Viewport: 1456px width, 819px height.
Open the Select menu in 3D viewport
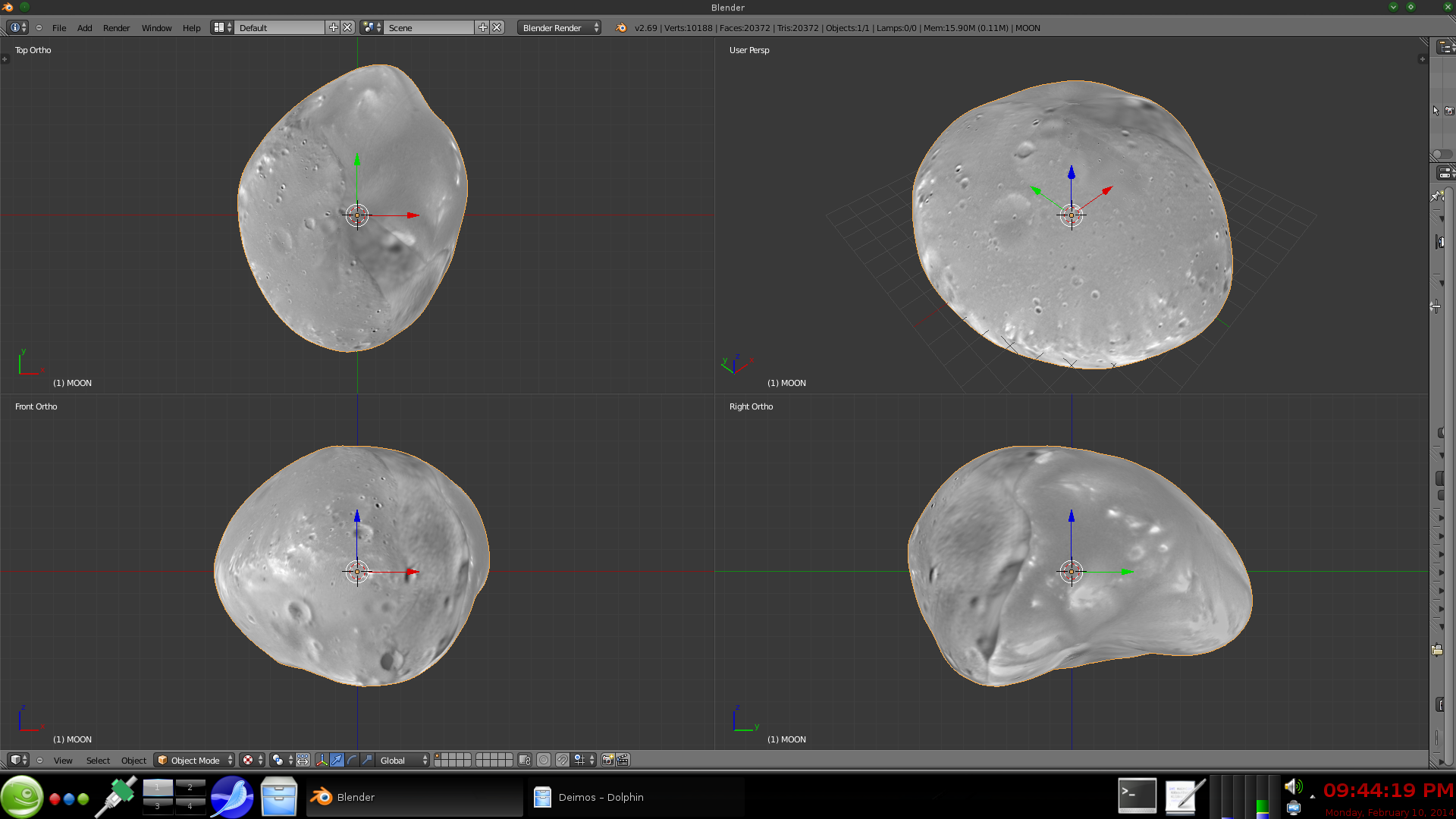tap(98, 761)
